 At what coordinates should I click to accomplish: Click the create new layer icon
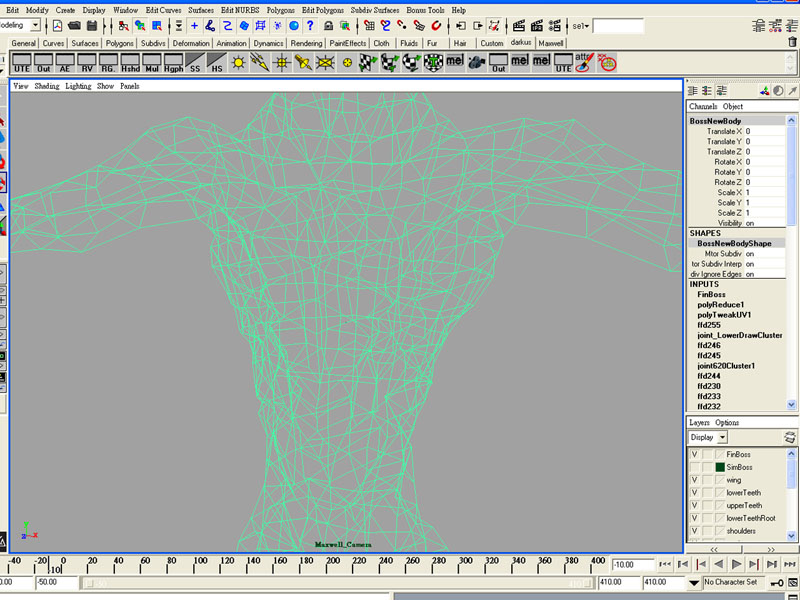[790, 437]
